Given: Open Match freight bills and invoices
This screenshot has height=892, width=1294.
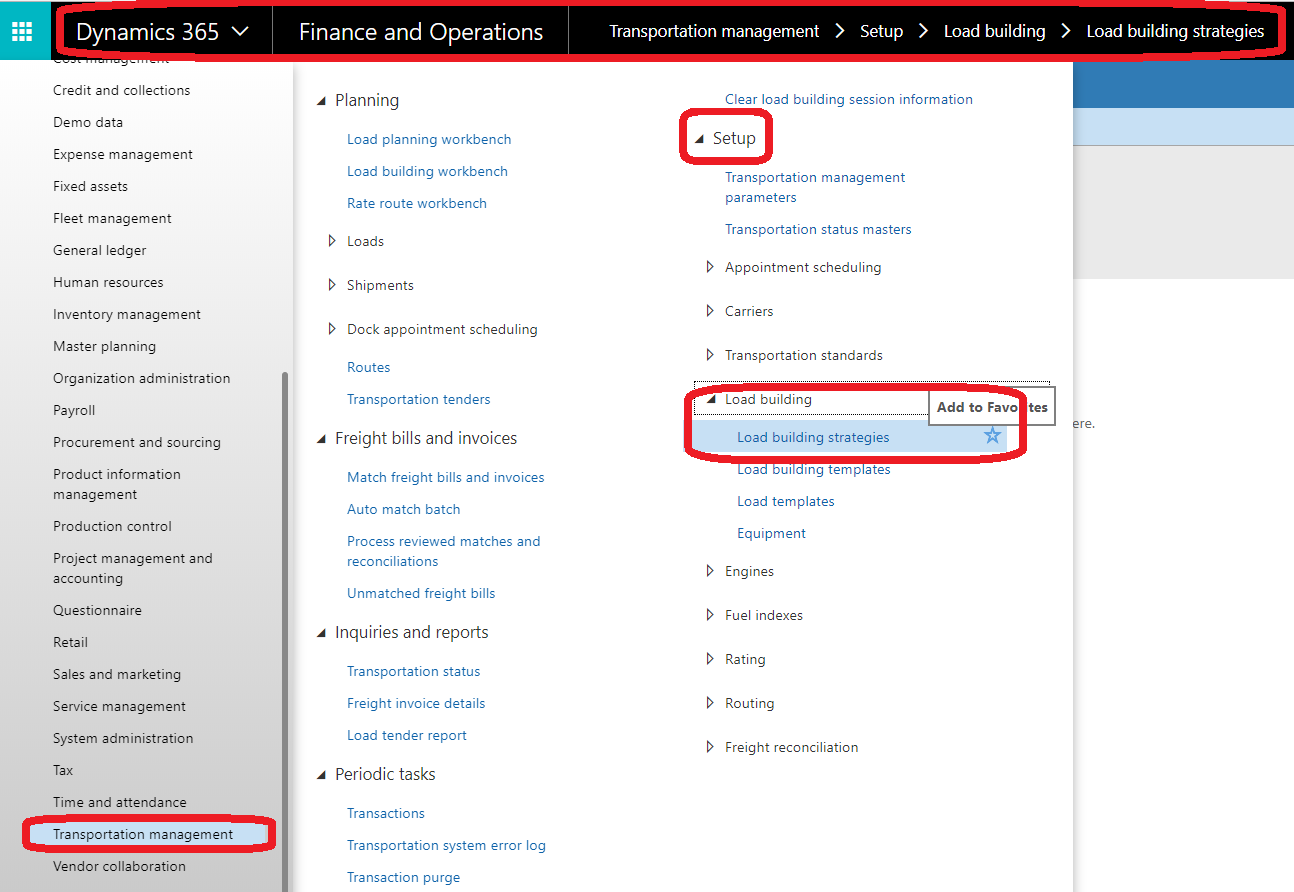Looking at the screenshot, I should [445, 477].
